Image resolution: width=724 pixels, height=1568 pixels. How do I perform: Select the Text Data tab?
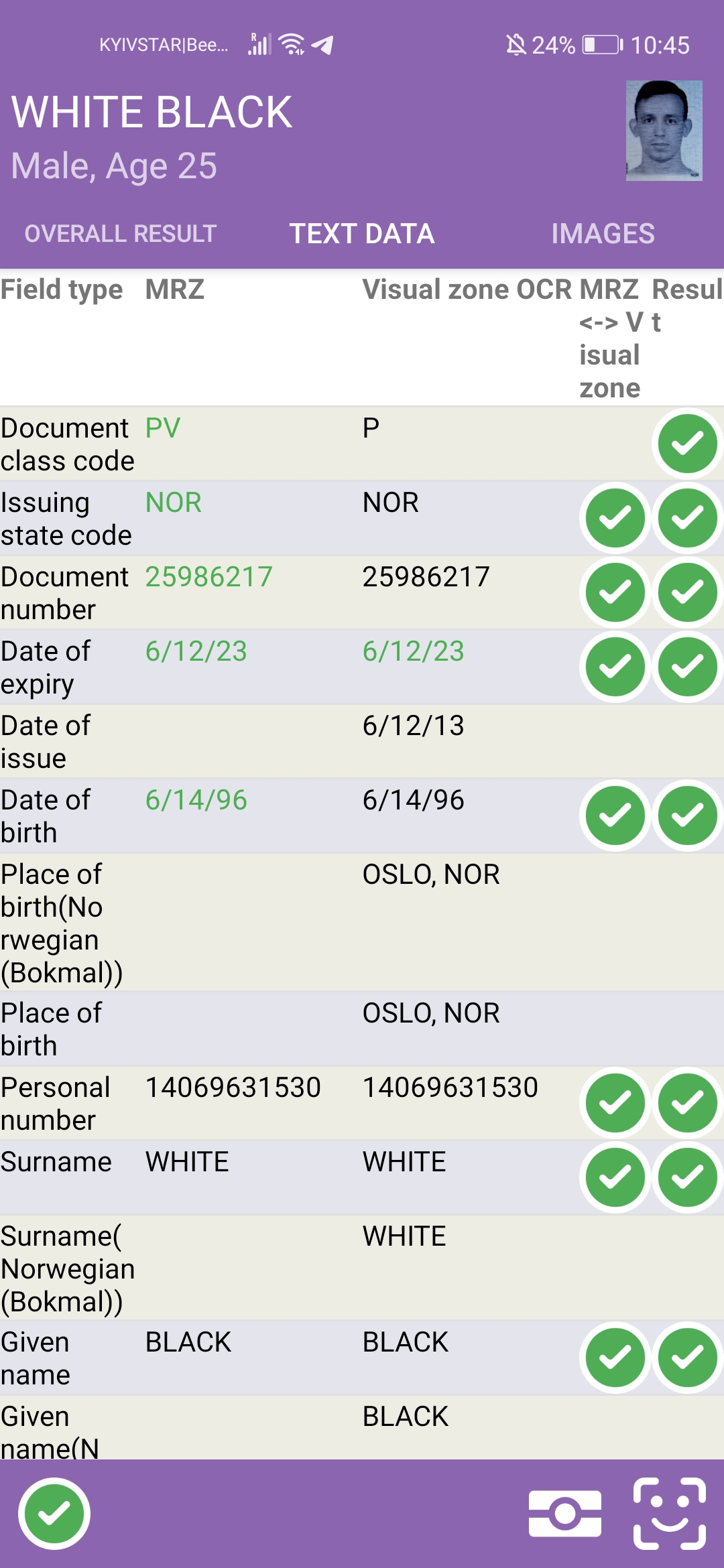pos(362,234)
